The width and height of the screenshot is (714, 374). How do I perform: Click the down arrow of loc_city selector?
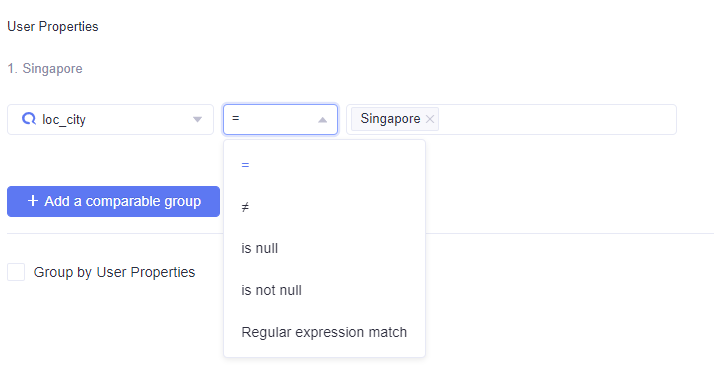[197, 119]
